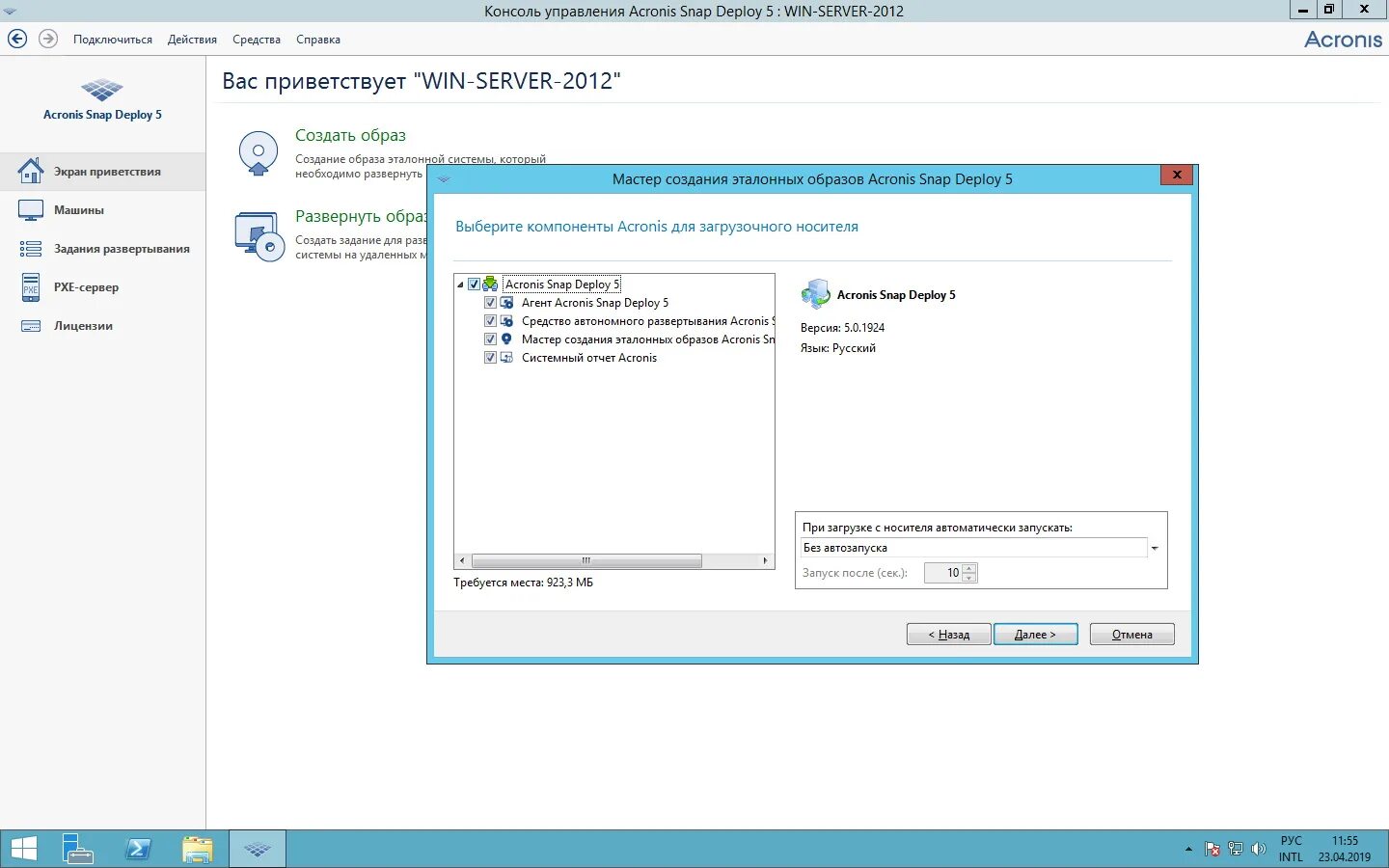
Task: Click Требуется места: 923,3 МБ text
Action: (524, 583)
